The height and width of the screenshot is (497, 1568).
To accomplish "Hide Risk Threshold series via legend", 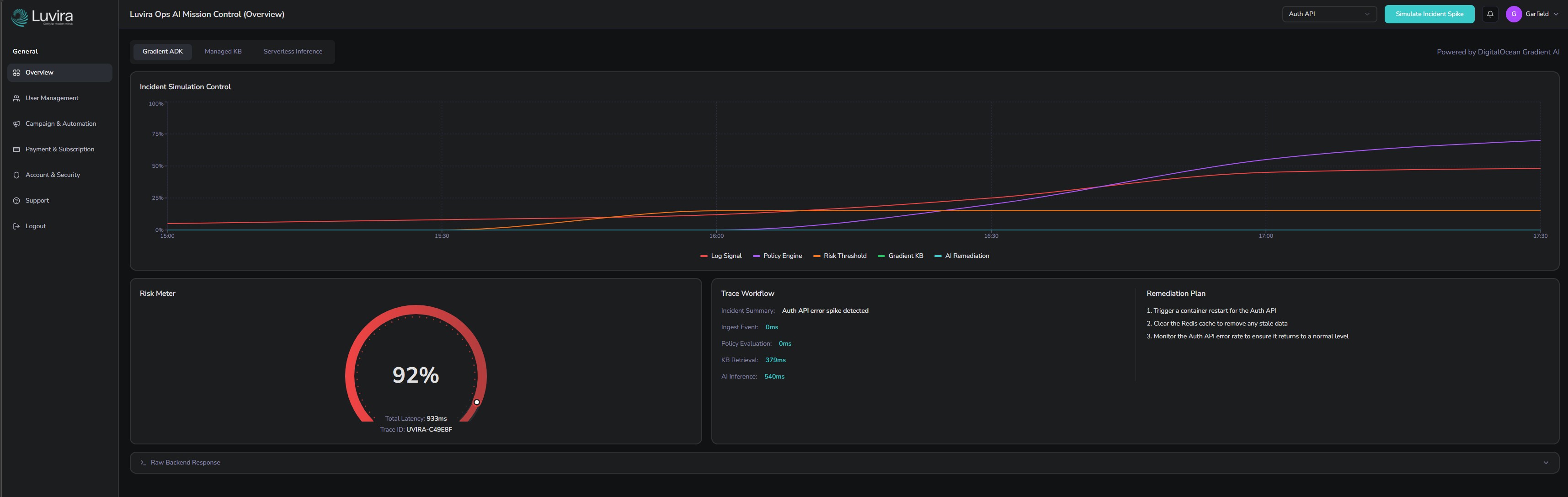I will tap(840, 256).
